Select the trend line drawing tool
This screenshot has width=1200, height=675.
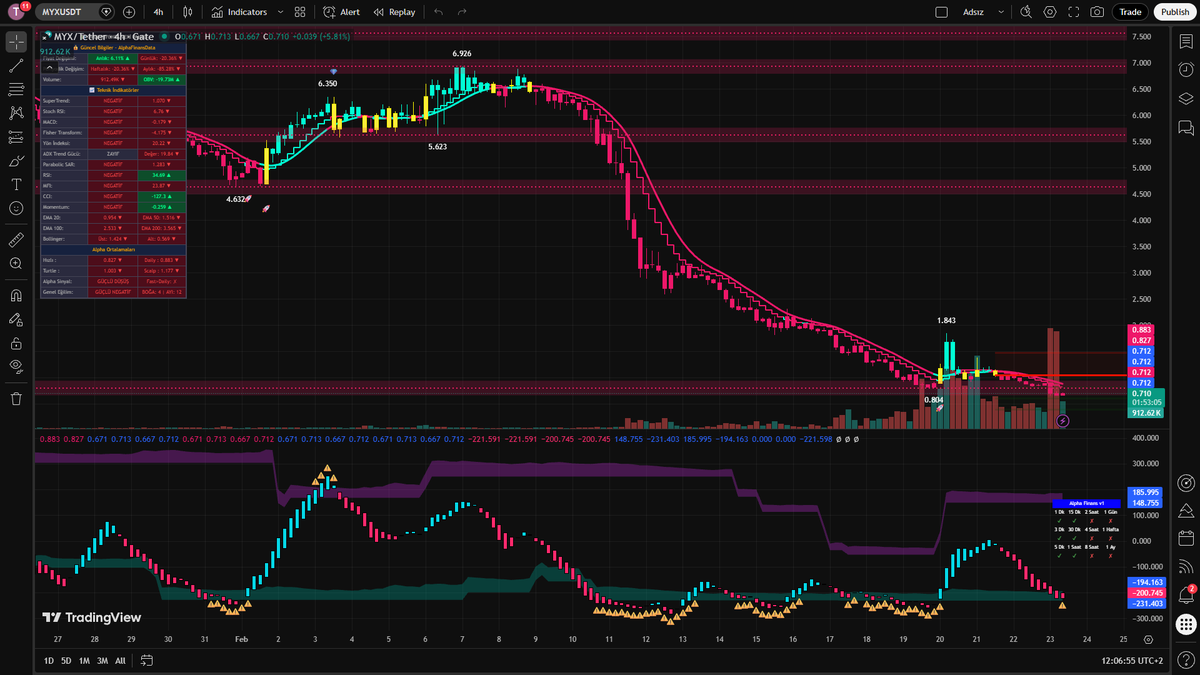[x=16, y=66]
